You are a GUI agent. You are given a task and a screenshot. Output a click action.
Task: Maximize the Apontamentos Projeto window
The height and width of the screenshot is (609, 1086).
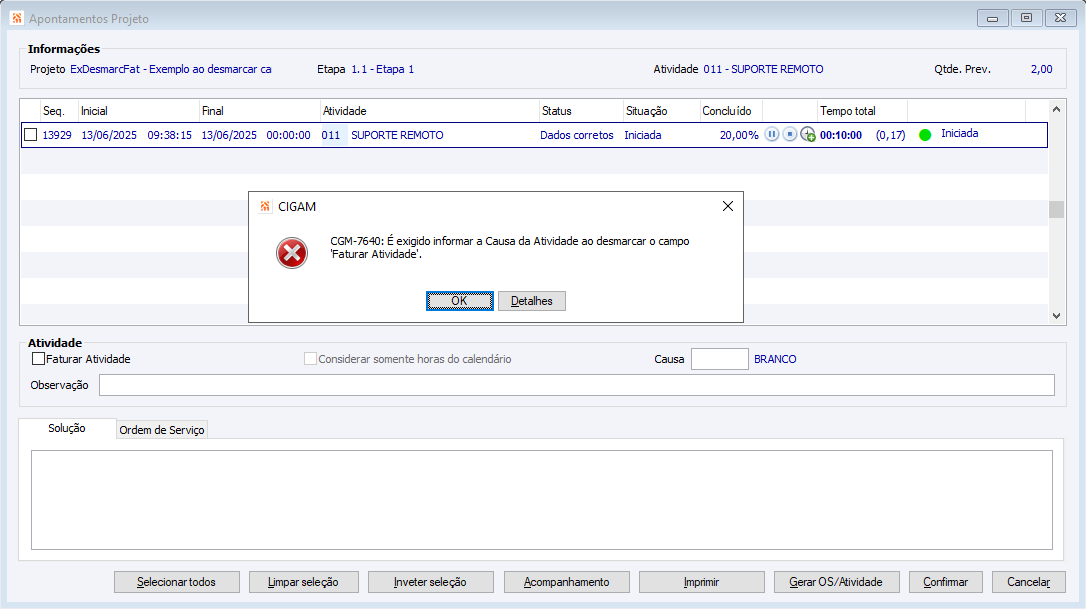coord(1026,18)
